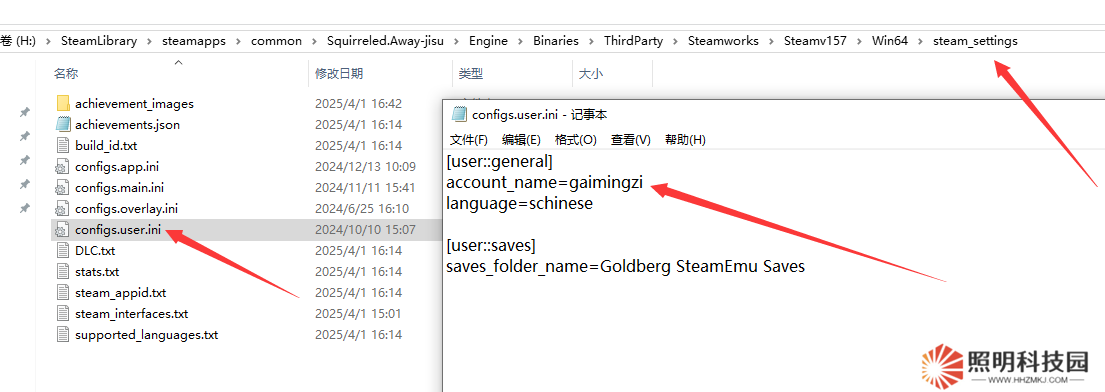Expand the chevron after Win64 breadcrumb

920,41
